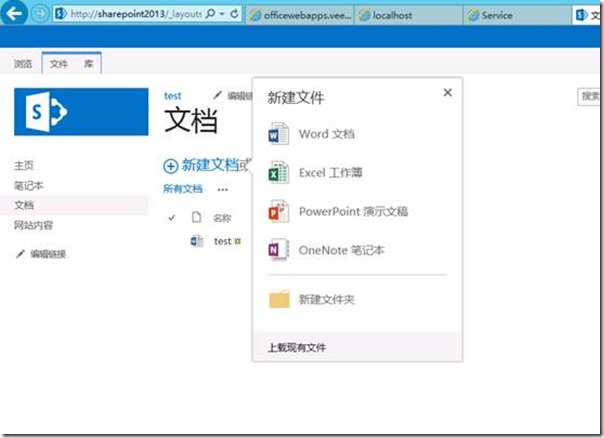
Task: Click the PowerPoint icon in 新建文件 dialog
Action: [279, 211]
